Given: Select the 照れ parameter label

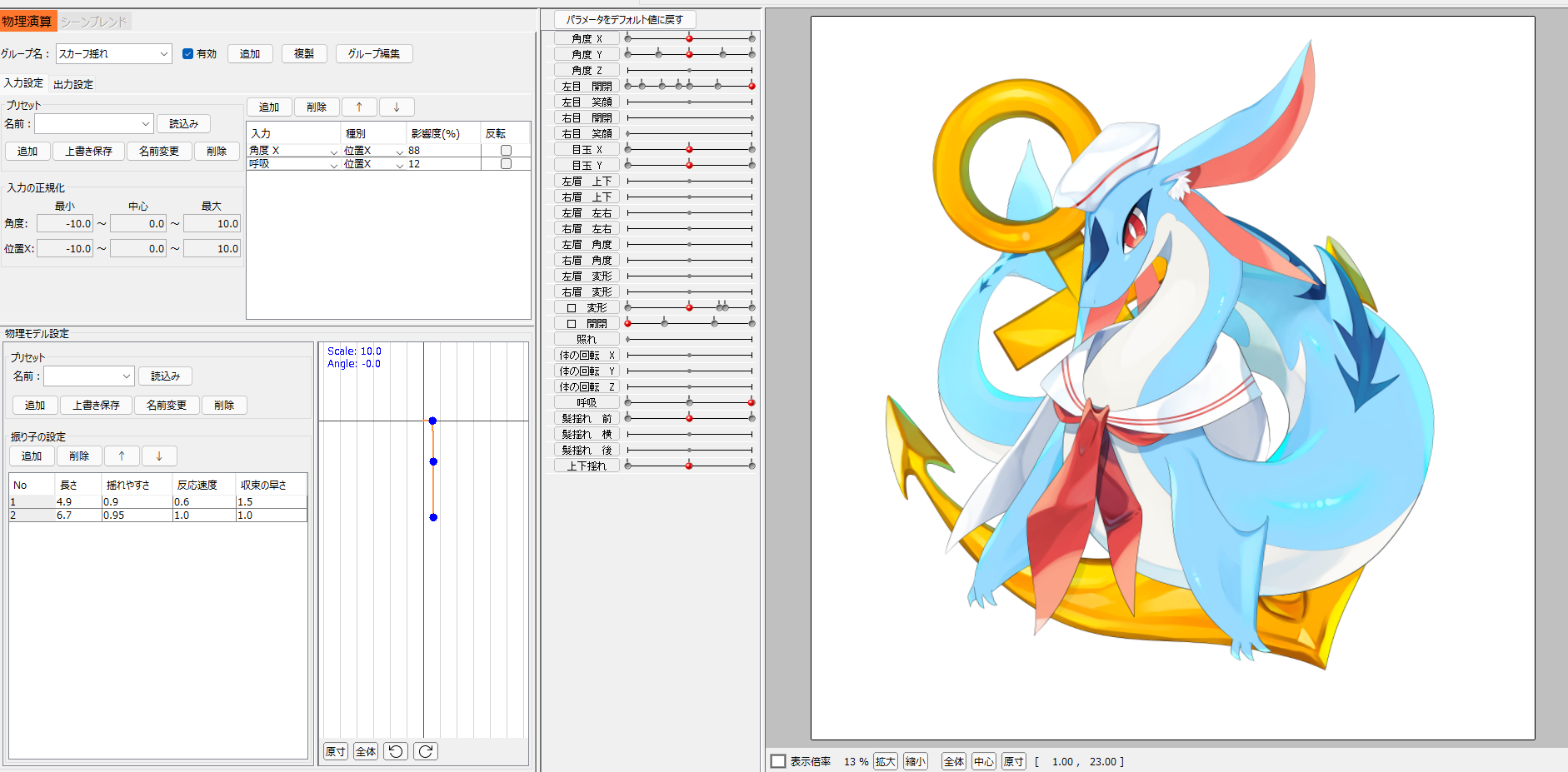Looking at the screenshot, I should coord(587,339).
